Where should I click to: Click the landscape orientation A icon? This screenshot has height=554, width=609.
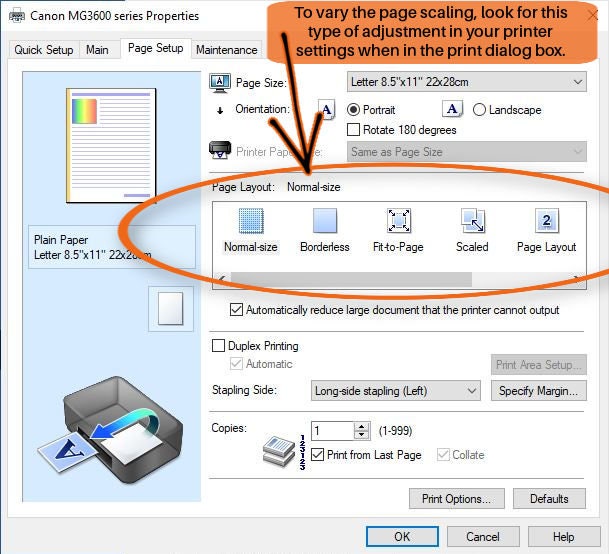(452, 109)
